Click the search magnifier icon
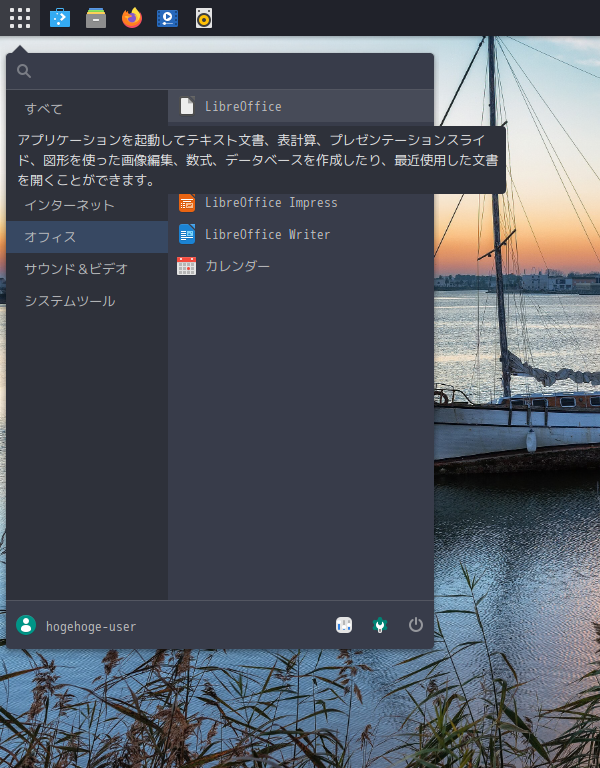 click(24, 71)
